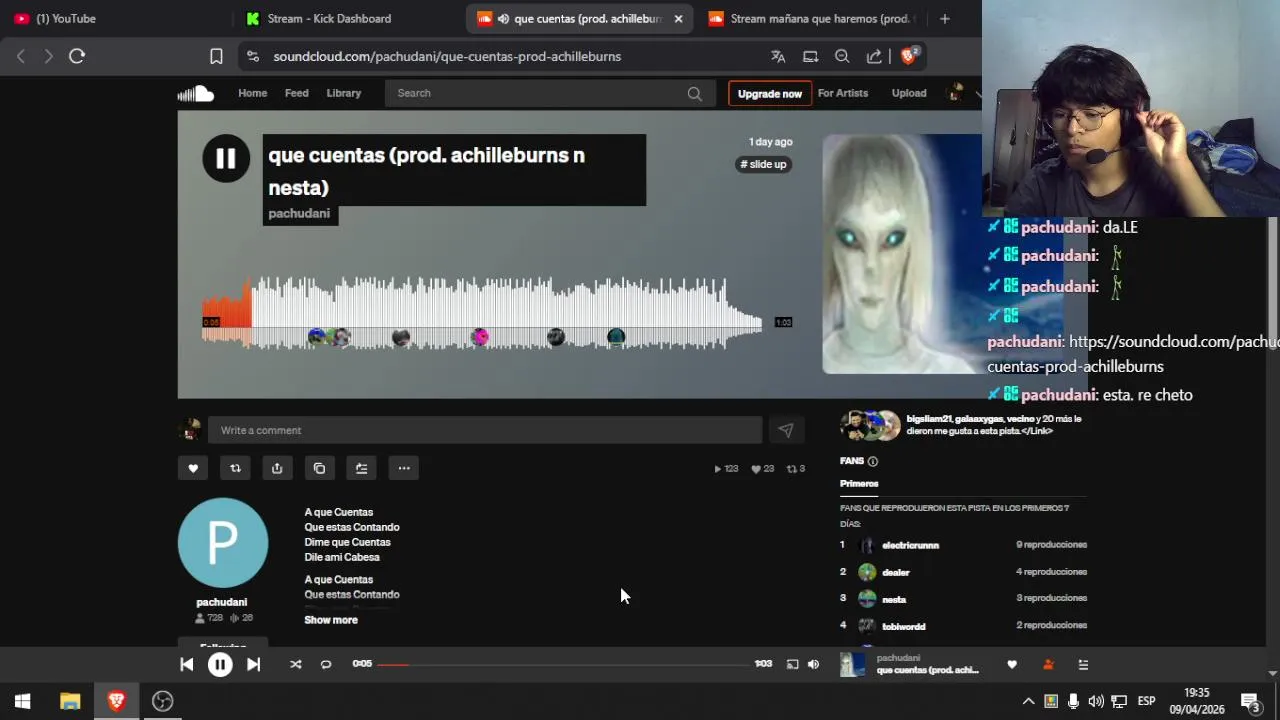Screen dimensions: 1280x720
Task: Skip to previous track in player bar
Action: [187, 664]
